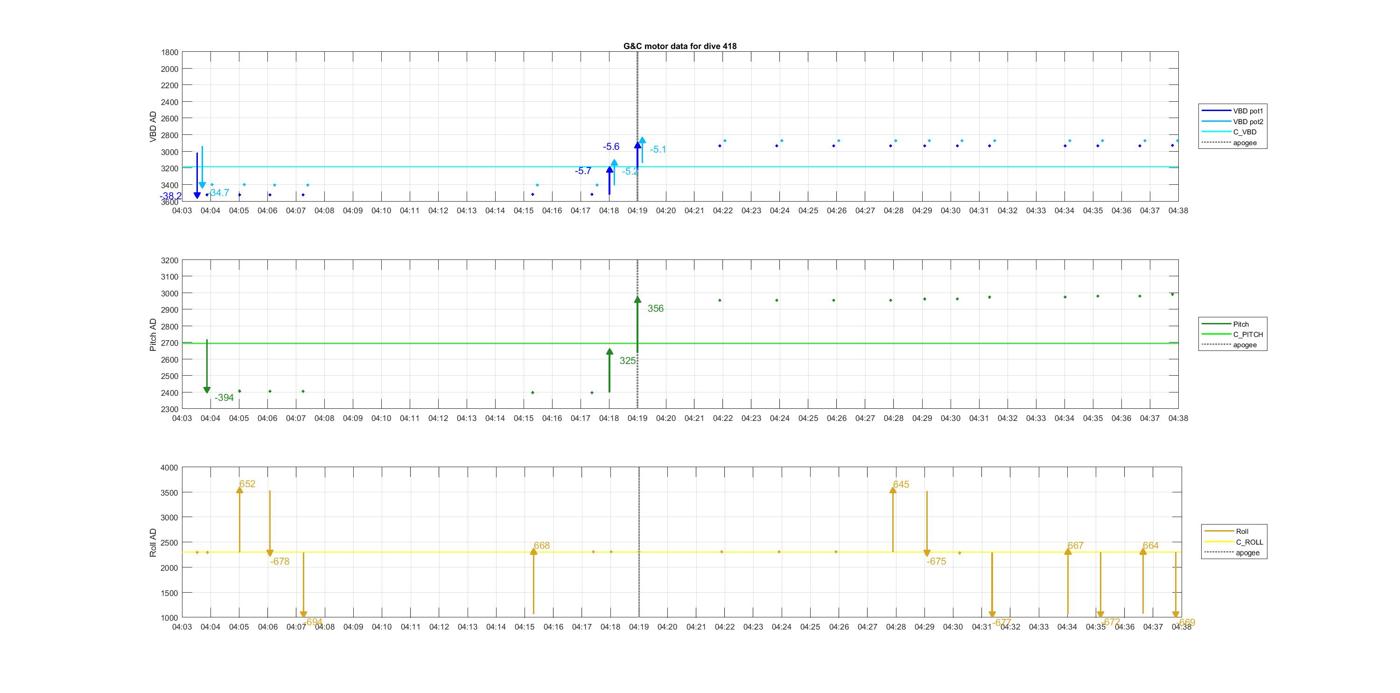
Task: Click the "Roll AD" y-axis label
Action: point(153,542)
